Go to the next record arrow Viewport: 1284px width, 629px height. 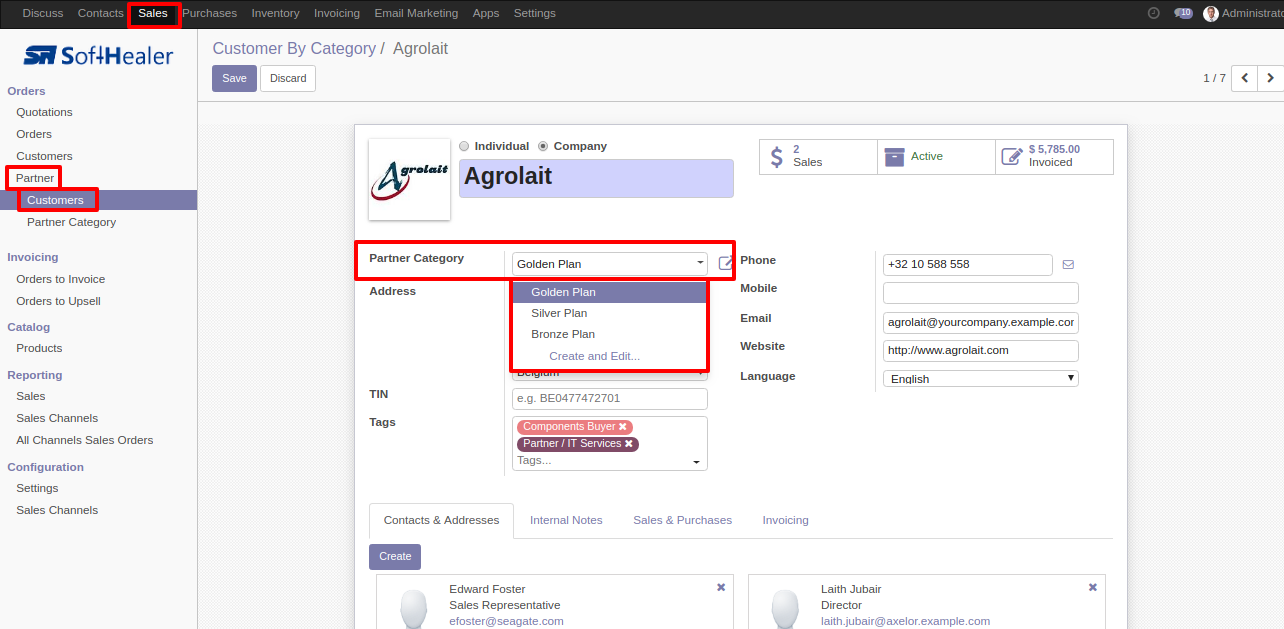1271,78
